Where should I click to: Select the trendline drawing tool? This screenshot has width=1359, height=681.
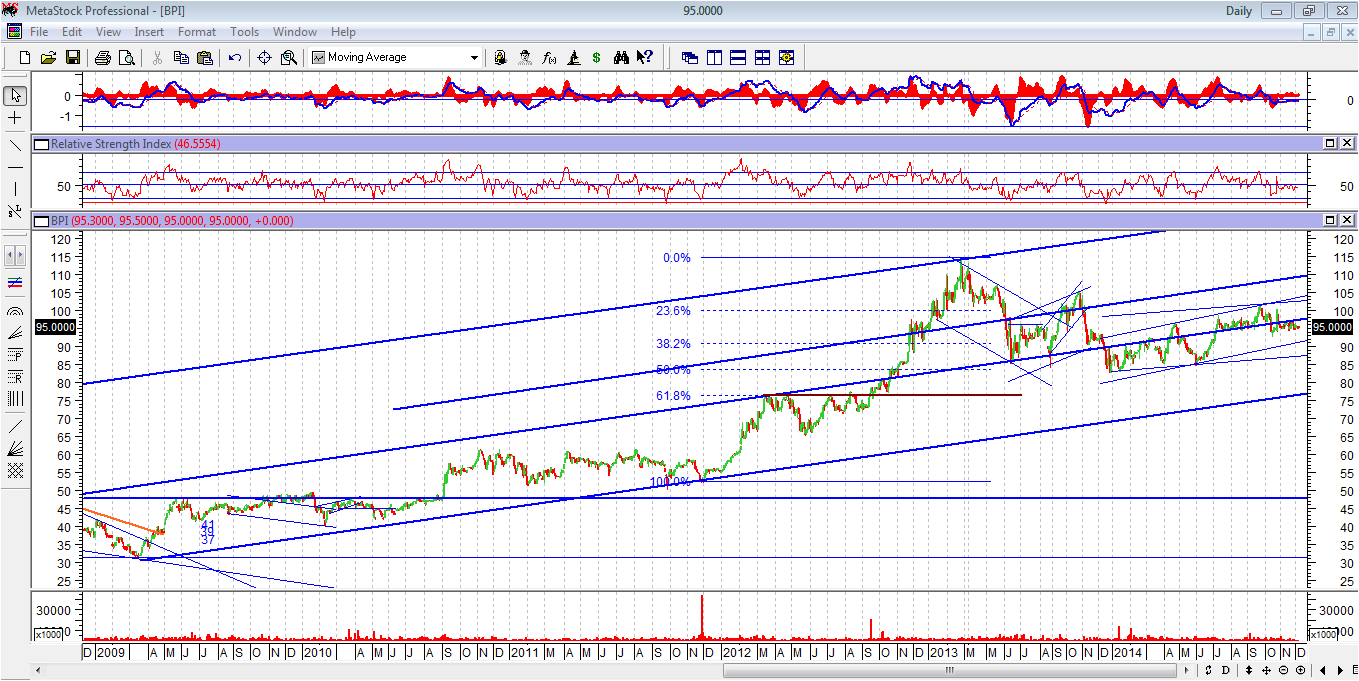tap(12, 144)
